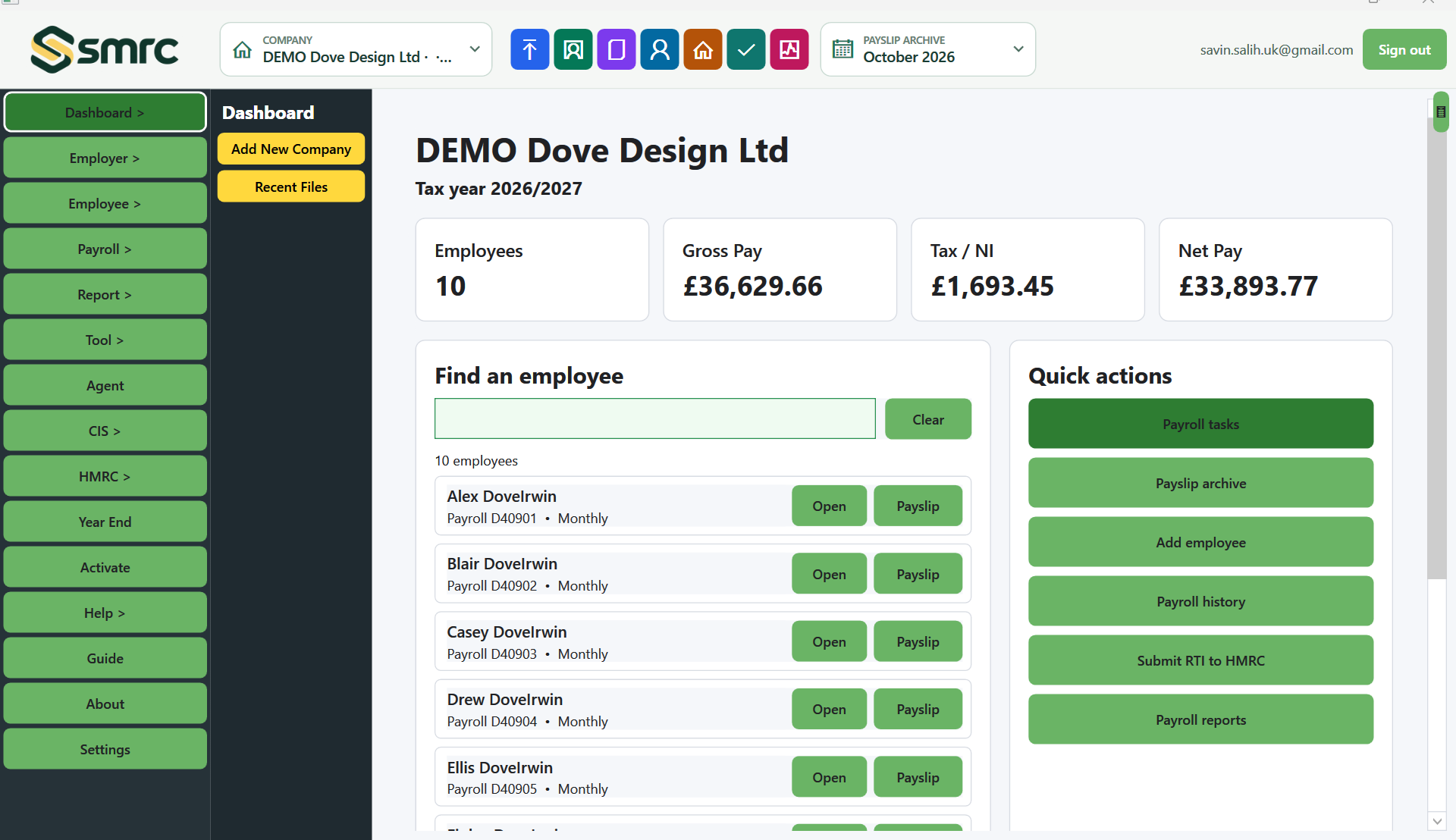Image resolution: width=1456 pixels, height=840 pixels.
Task: Open Ellis Dovelrwin's employee record
Action: pyautogui.click(x=829, y=777)
